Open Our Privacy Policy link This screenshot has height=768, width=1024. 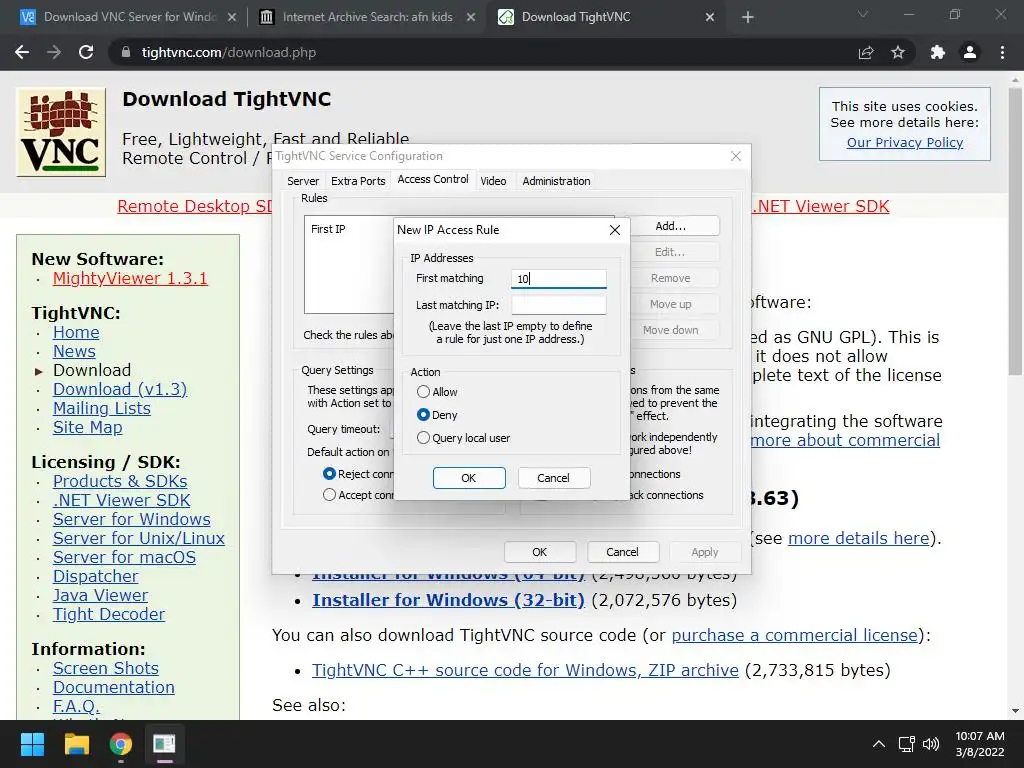(904, 142)
